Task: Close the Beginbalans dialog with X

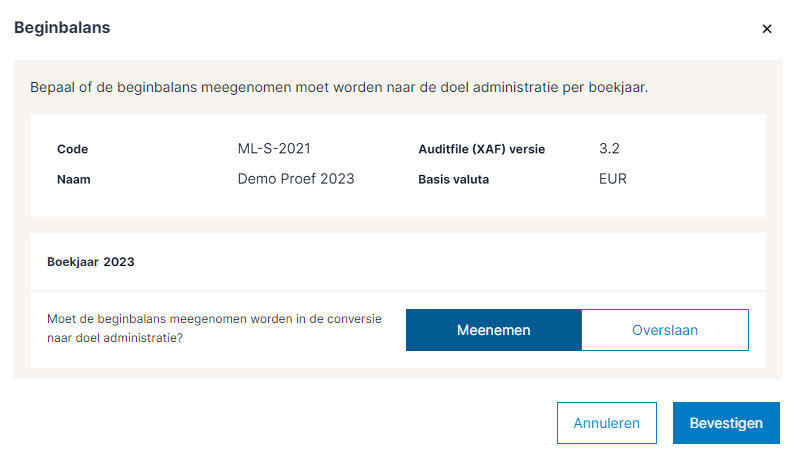Action: (x=767, y=29)
